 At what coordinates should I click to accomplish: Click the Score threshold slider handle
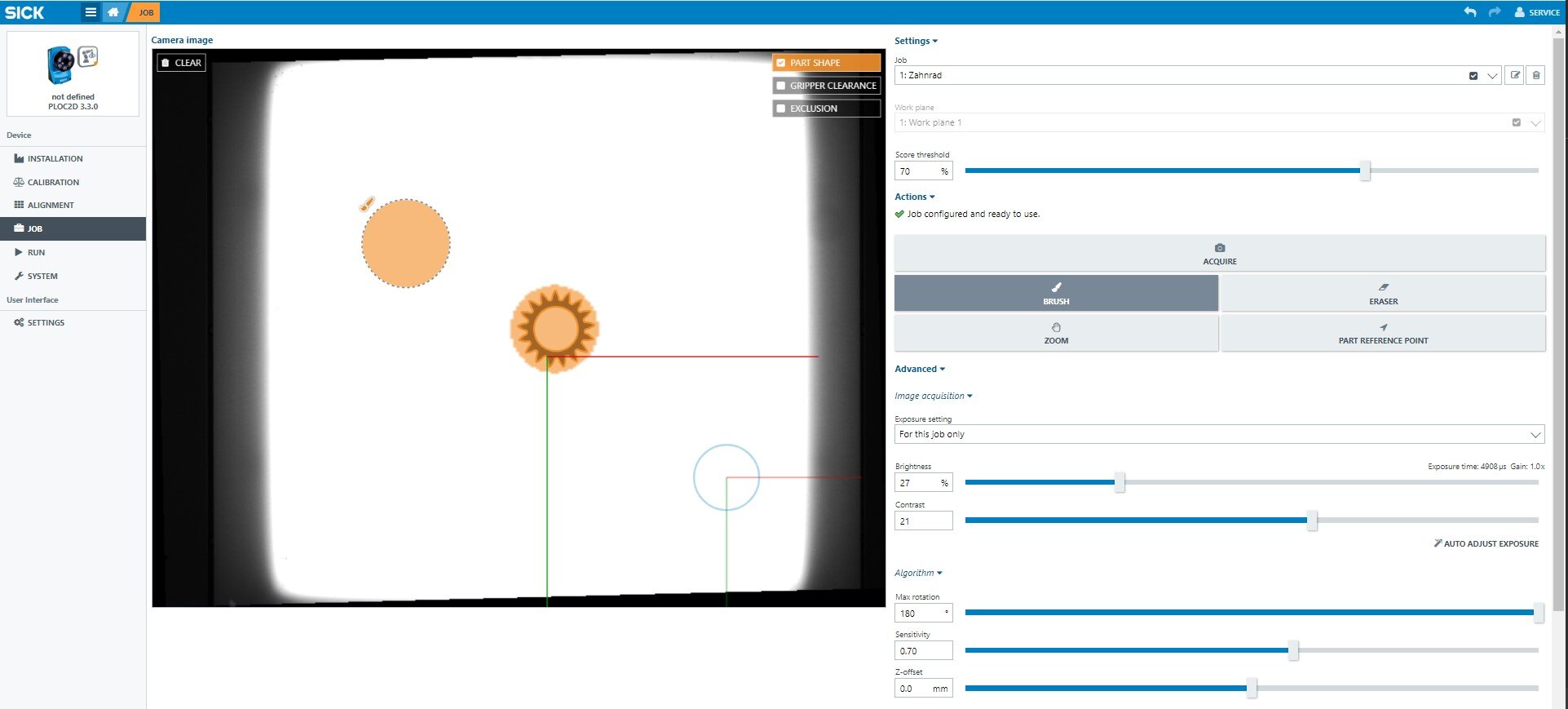click(x=1365, y=171)
